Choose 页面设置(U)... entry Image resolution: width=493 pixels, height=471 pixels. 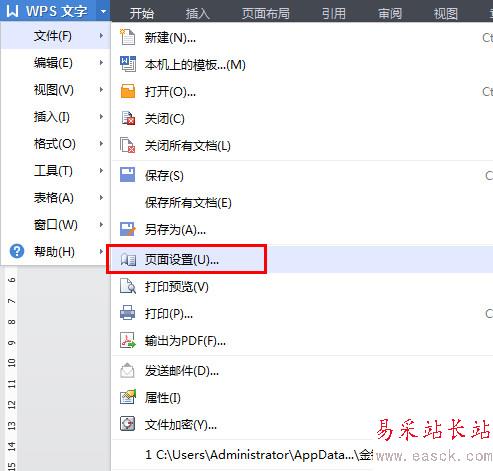[302, 259]
